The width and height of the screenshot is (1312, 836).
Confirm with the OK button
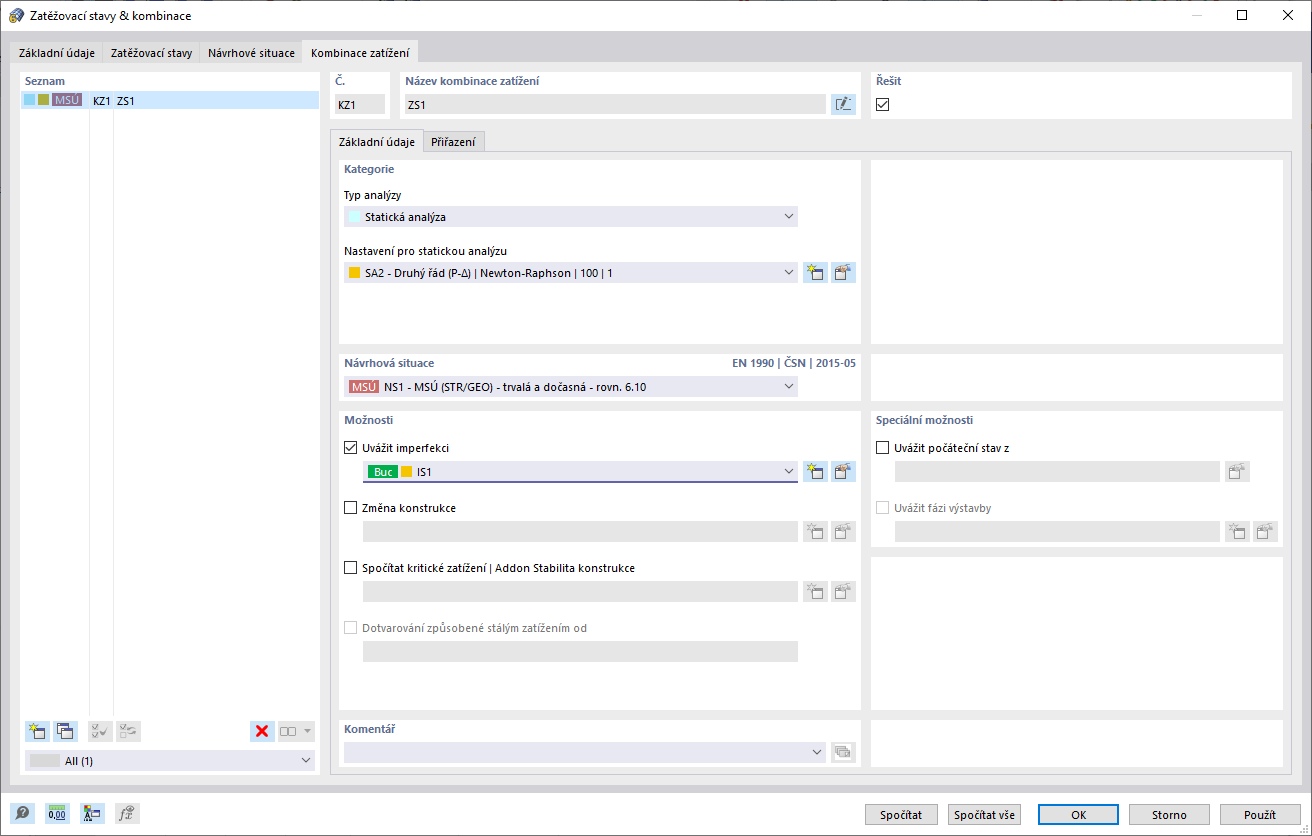[1079, 814]
